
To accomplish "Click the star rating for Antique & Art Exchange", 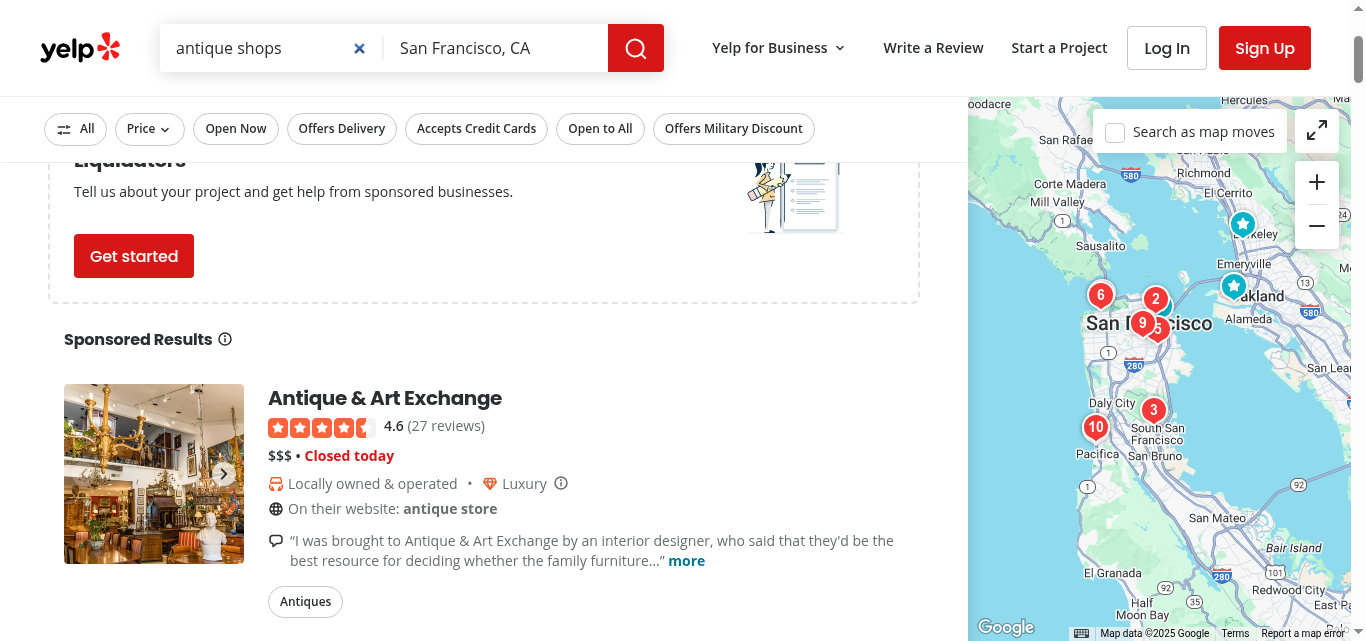I will click(x=322, y=427).
